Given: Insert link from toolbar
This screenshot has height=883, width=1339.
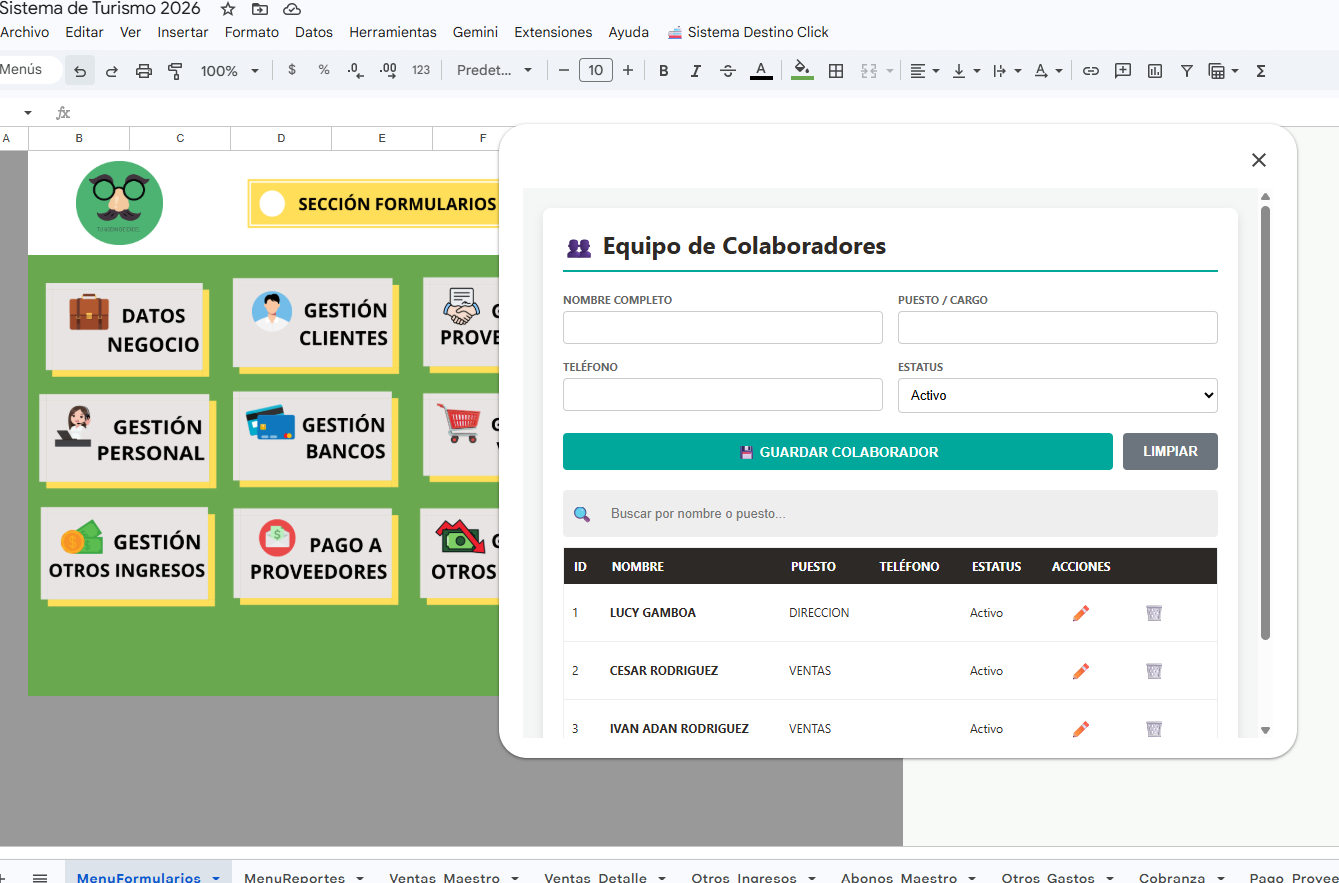Looking at the screenshot, I should (1091, 71).
